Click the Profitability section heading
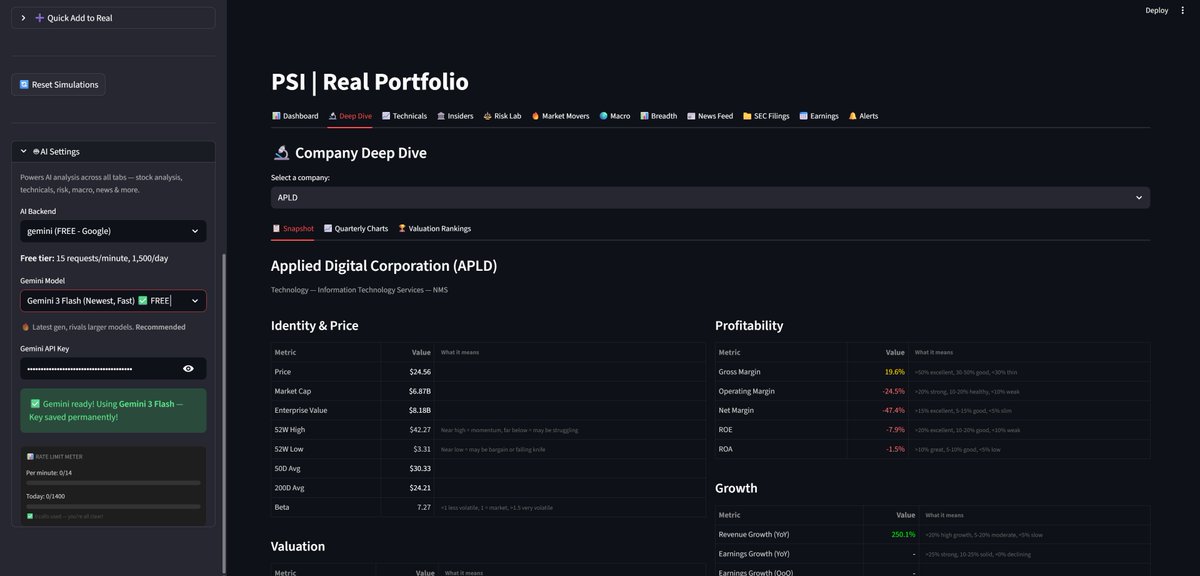Image resolution: width=1200 pixels, height=576 pixels. coord(749,326)
